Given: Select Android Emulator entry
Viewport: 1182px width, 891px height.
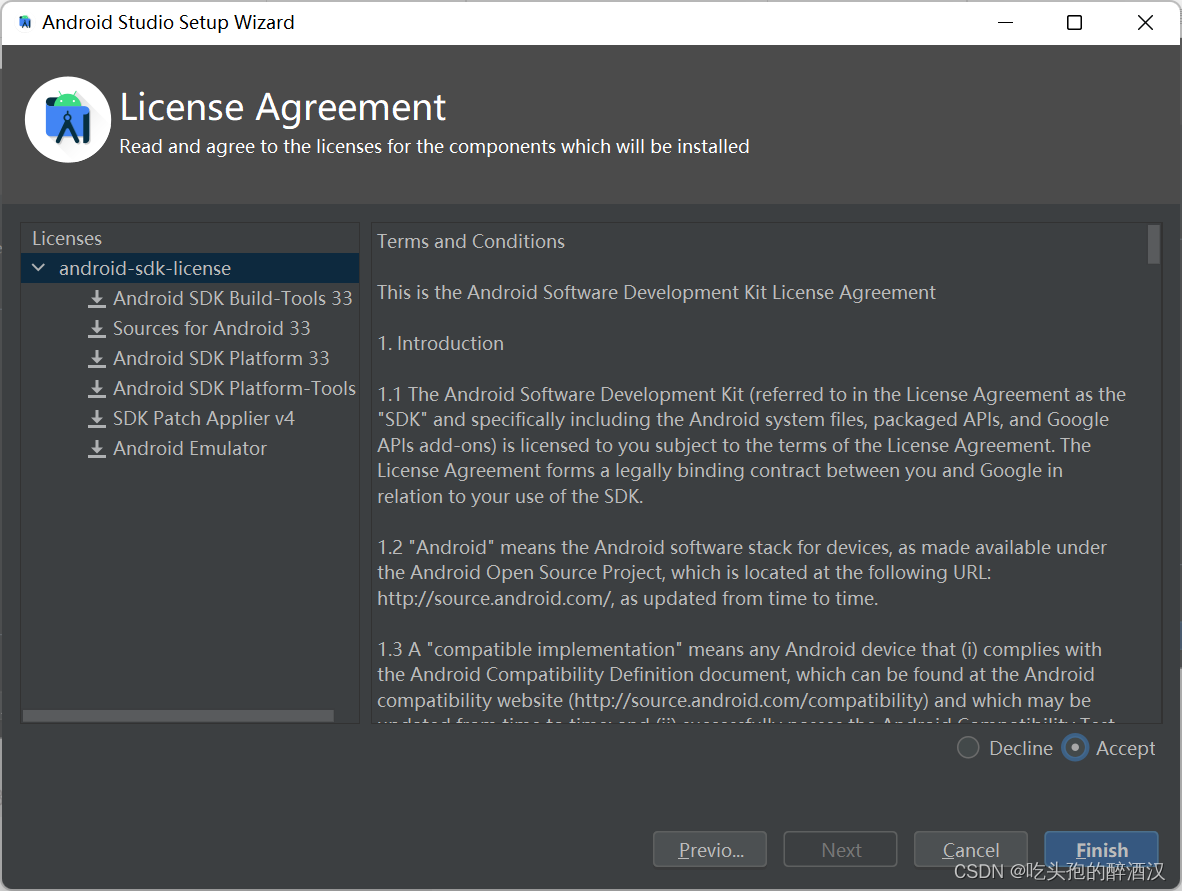Looking at the screenshot, I should tap(190, 449).
